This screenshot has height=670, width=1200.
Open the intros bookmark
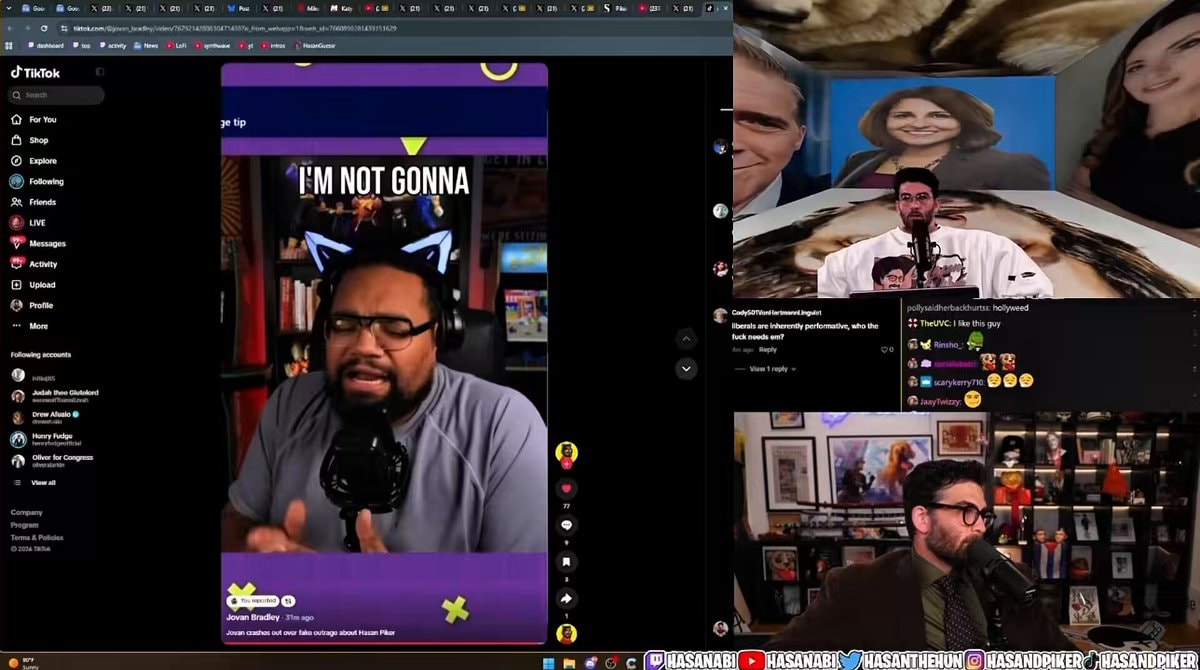coord(274,45)
